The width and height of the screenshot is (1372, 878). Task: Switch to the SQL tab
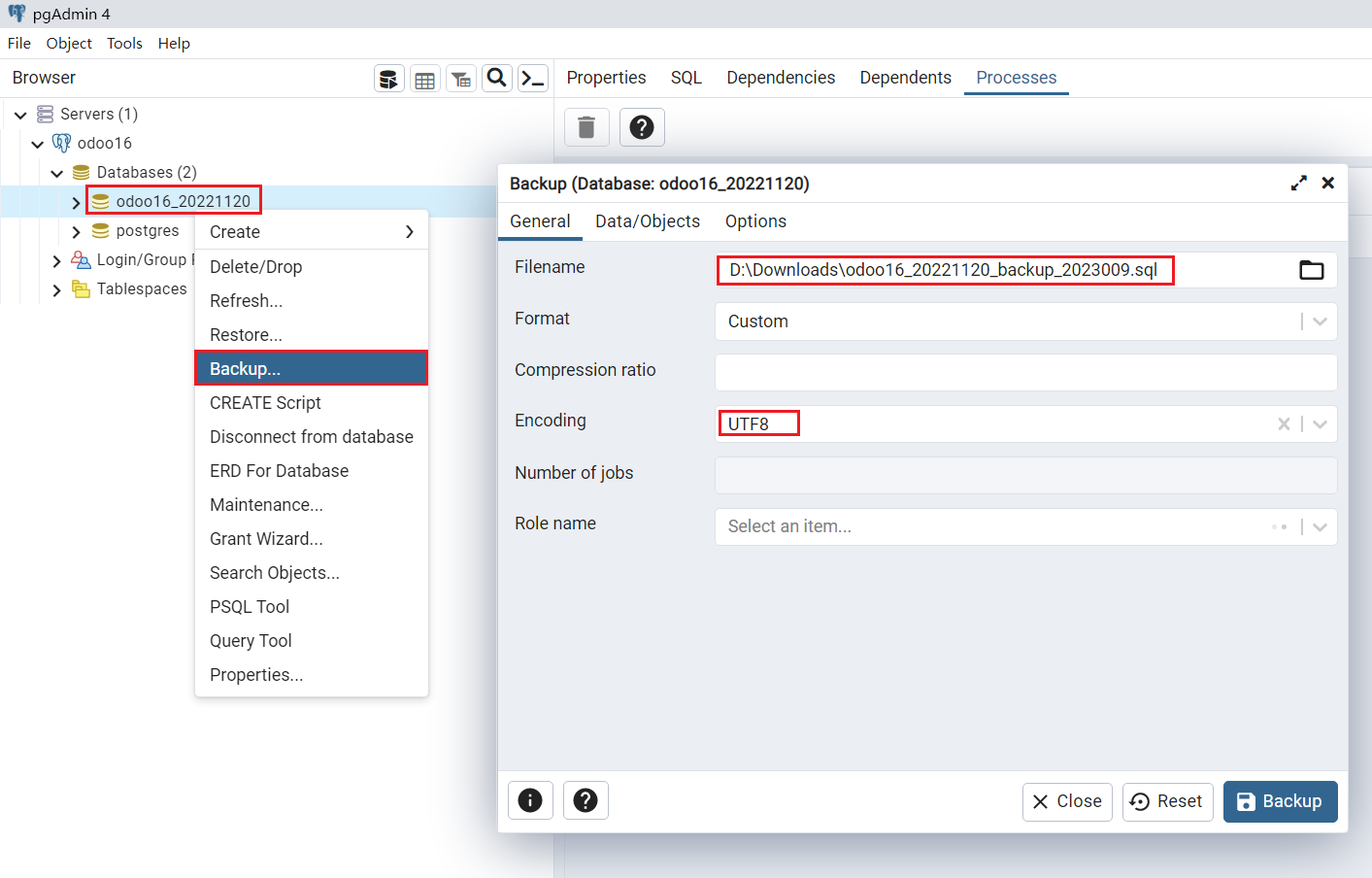(686, 78)
